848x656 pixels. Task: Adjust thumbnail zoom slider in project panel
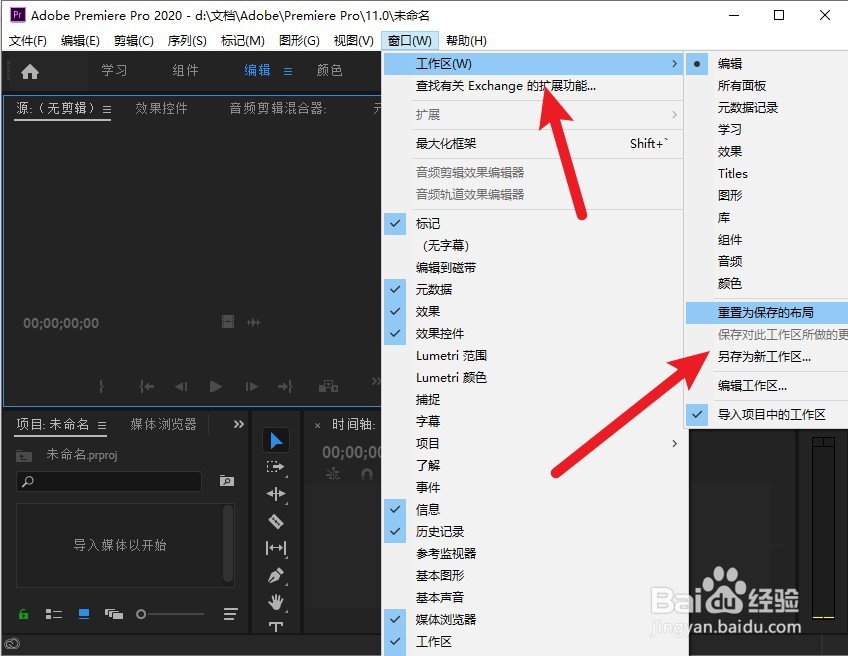(170, 614)
